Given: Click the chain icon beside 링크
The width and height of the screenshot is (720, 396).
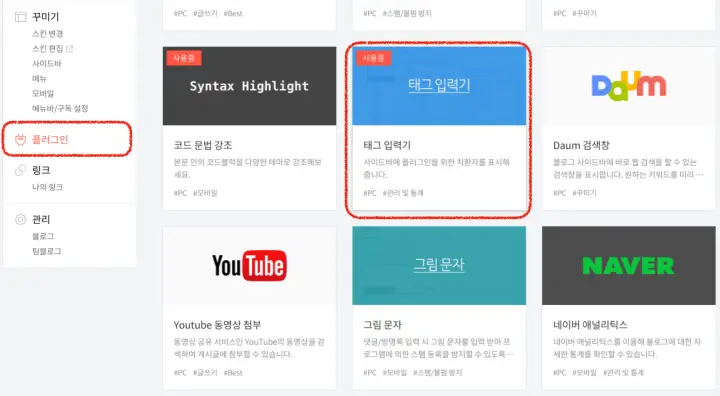Looking at the screenshot, I should 21,170.
